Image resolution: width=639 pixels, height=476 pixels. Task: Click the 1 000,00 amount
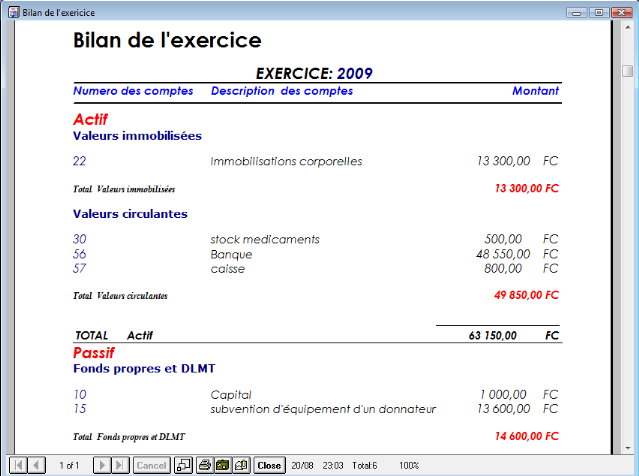(x=503, y=394)
